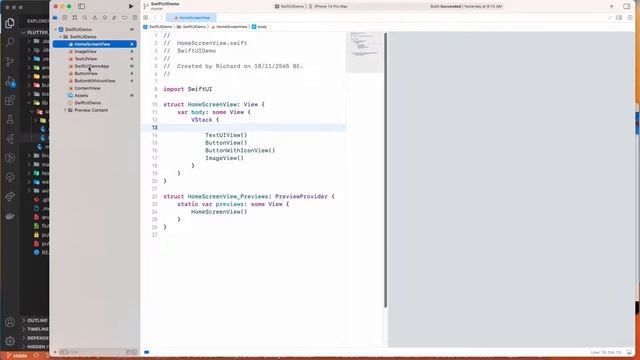Open the editor options lines menu
This screenshot has height=360, width=640.
630,18
